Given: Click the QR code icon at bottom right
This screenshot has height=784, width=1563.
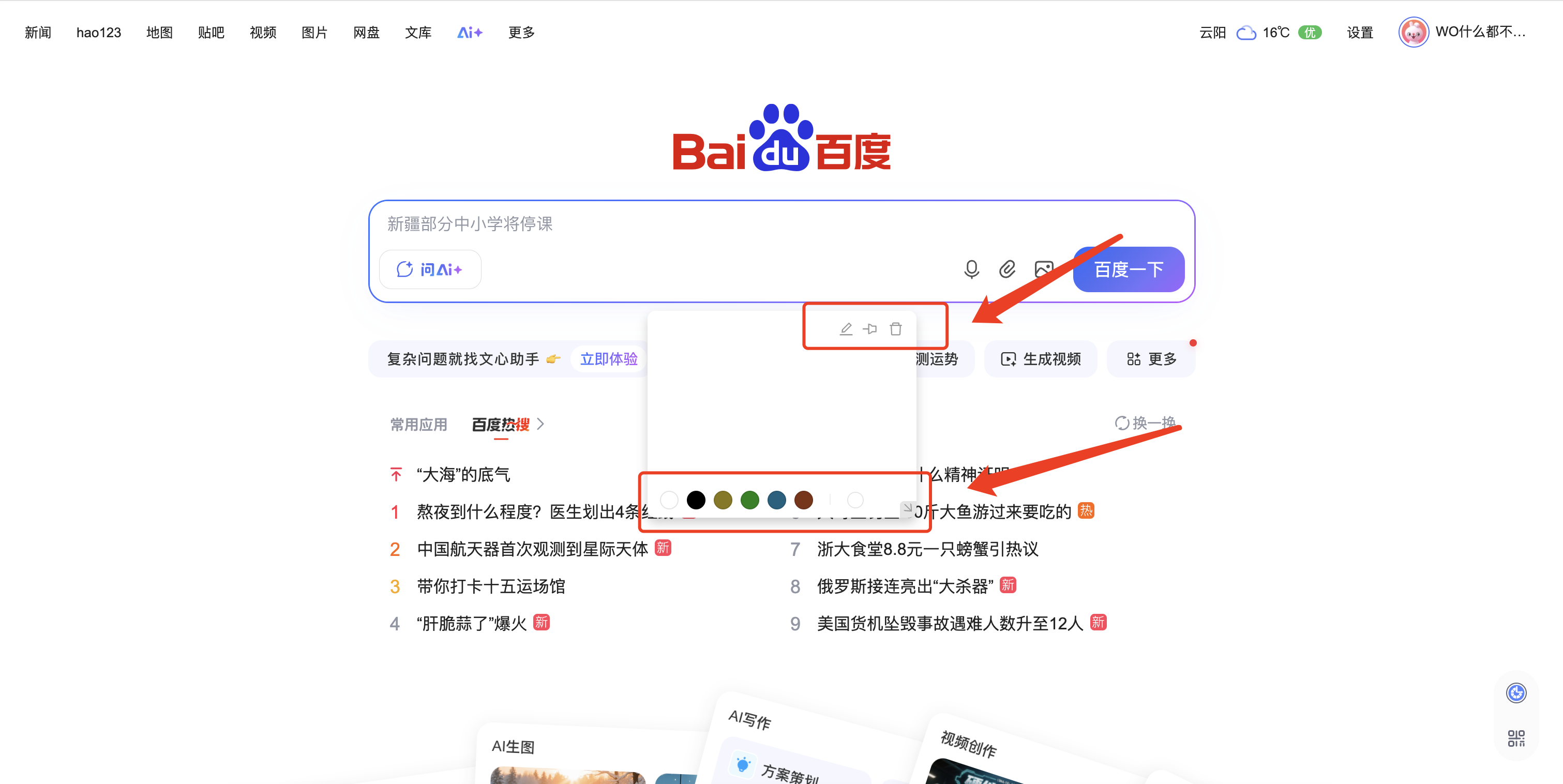Looking at the screenshot, I should coord(1516,738).
